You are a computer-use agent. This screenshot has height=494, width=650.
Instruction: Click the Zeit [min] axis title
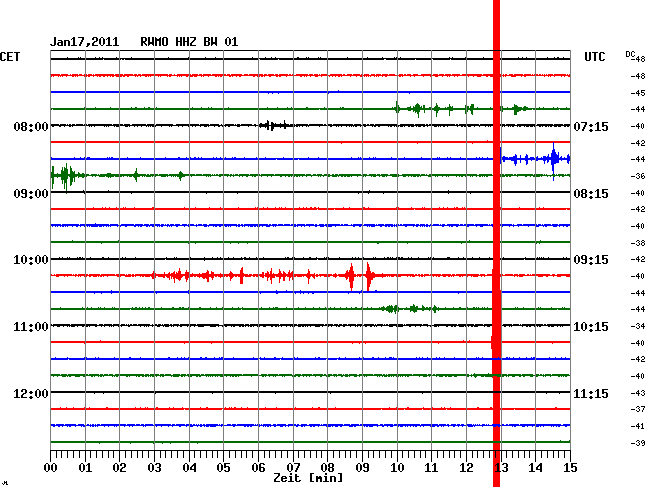[308, 478]
